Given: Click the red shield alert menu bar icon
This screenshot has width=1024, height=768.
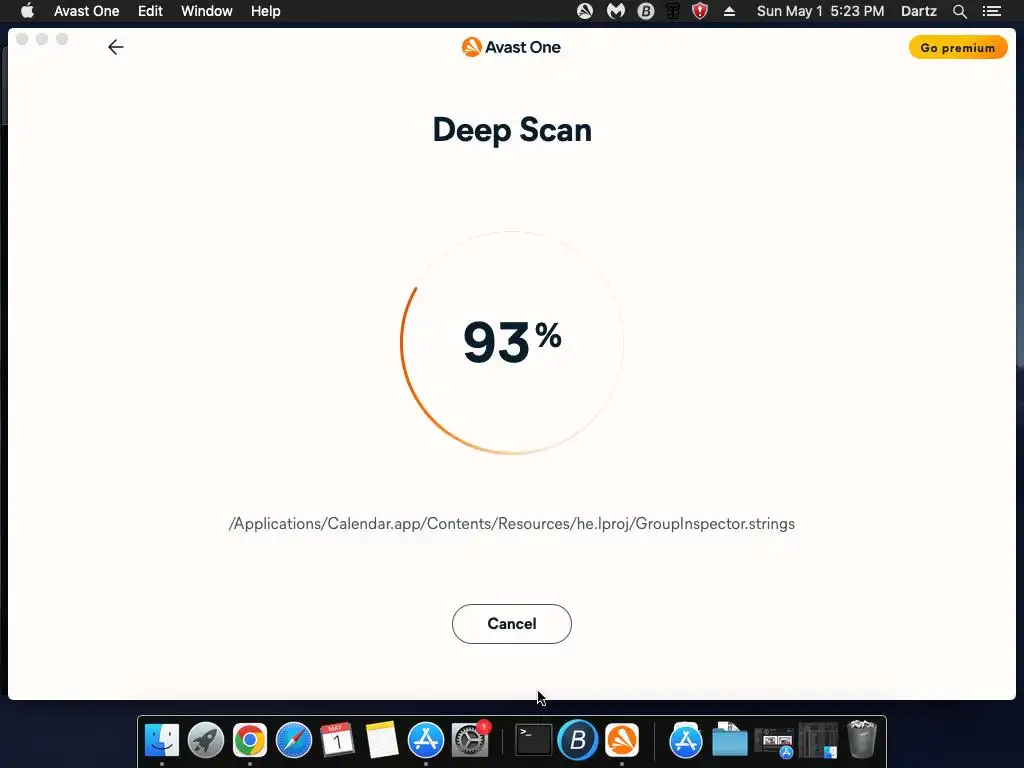Looking at the screenshot, I should [700, 11].
